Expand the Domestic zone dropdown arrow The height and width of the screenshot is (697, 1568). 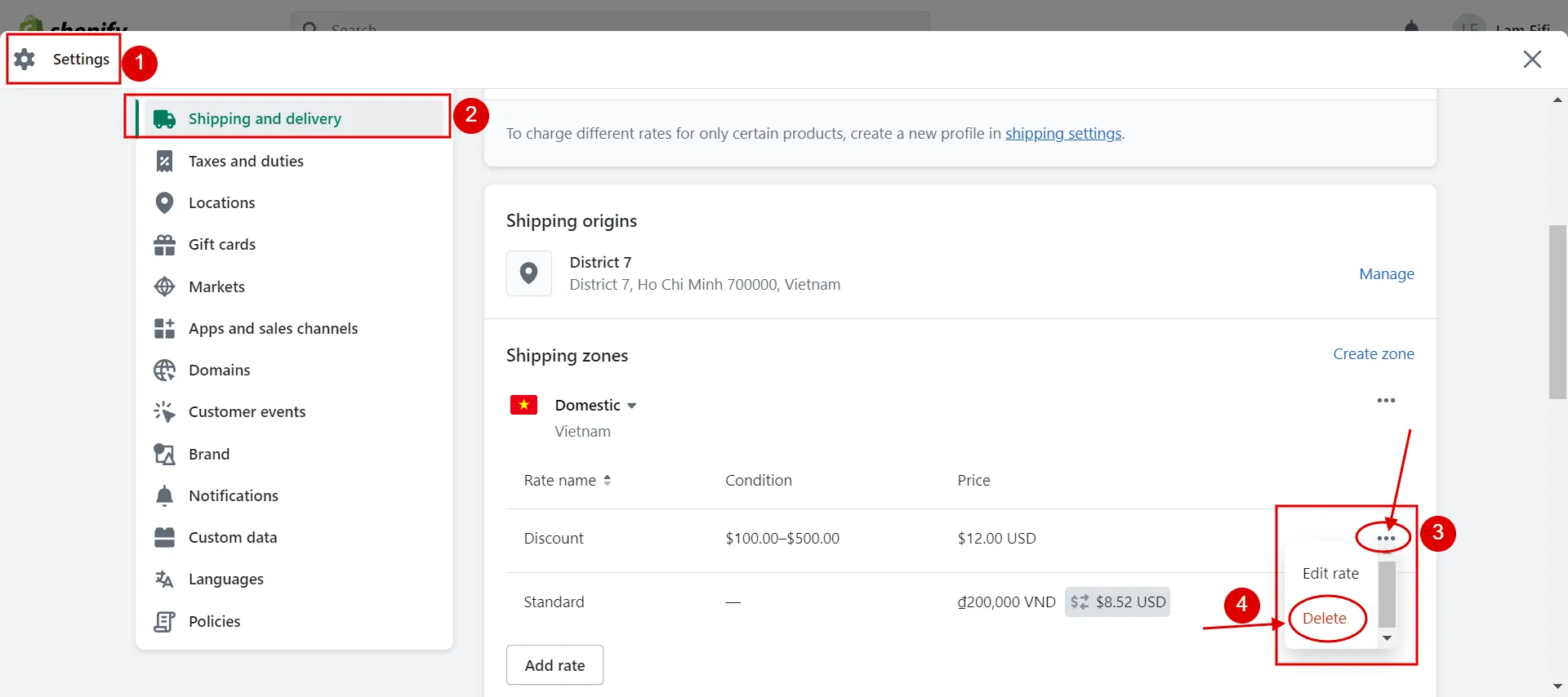pyautogui.click(x=631, y=406)
